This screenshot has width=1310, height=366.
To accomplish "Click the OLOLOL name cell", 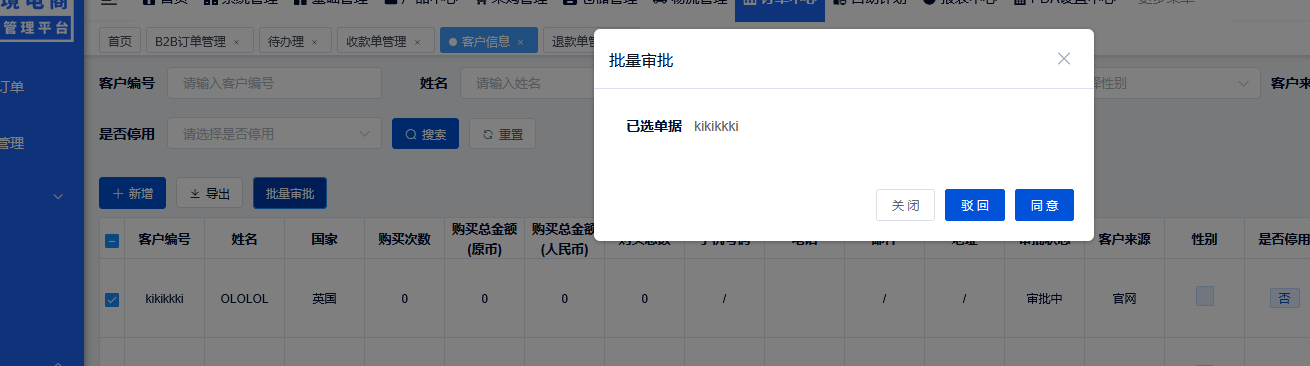I will [x=244, y=298].
